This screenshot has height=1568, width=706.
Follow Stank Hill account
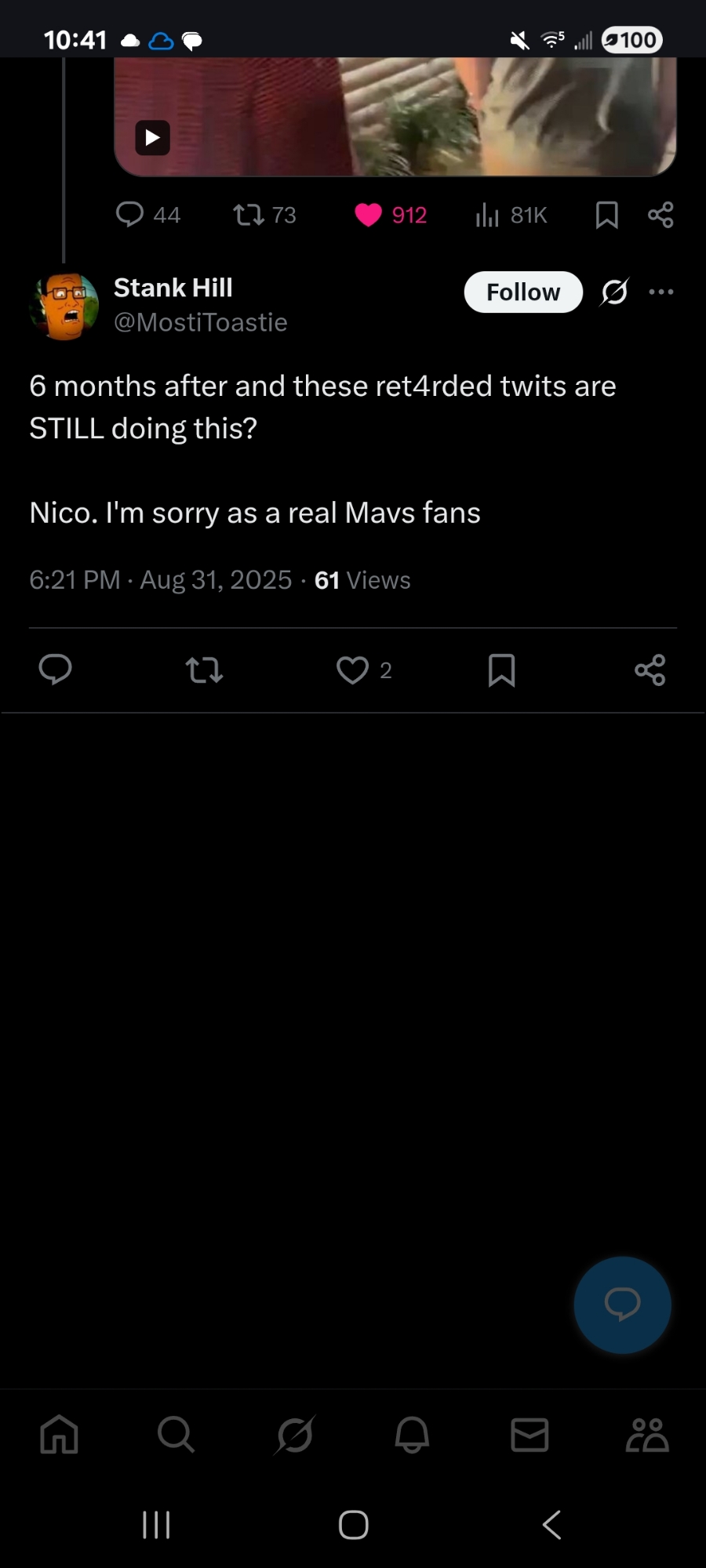[523, 292]
